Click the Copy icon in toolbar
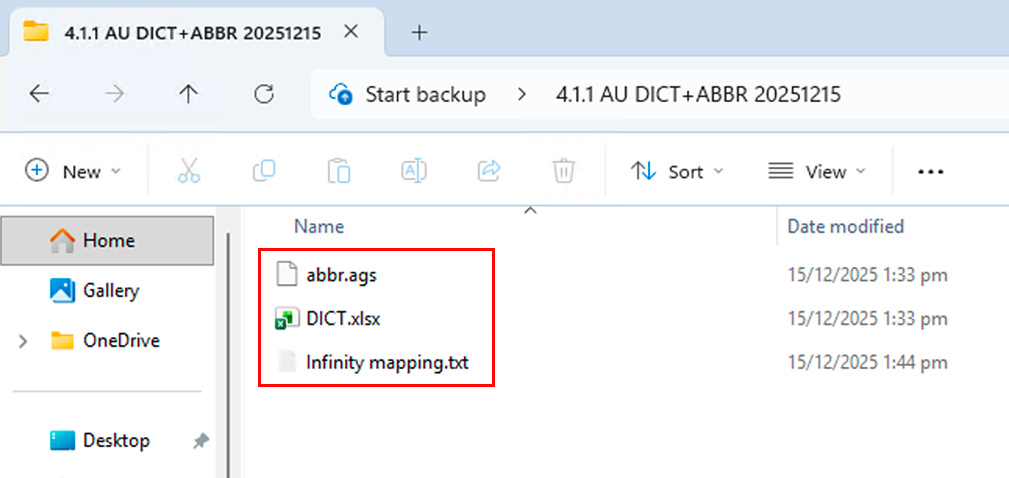The height and width of the screenshot is (478, 1009). 264,171
